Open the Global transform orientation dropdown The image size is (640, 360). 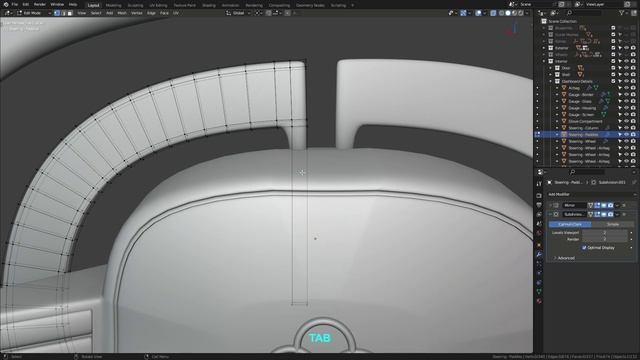tap(238, 13)
